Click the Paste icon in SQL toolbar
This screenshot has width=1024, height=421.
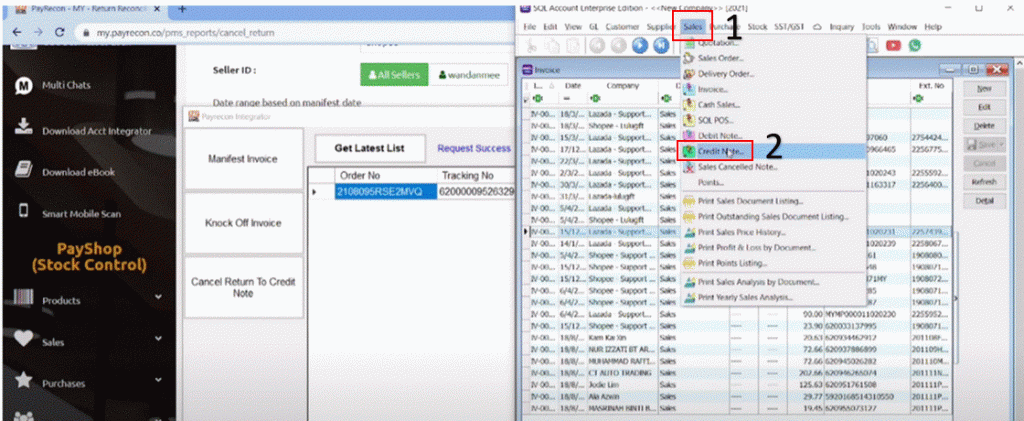click(x=574, y=46)
